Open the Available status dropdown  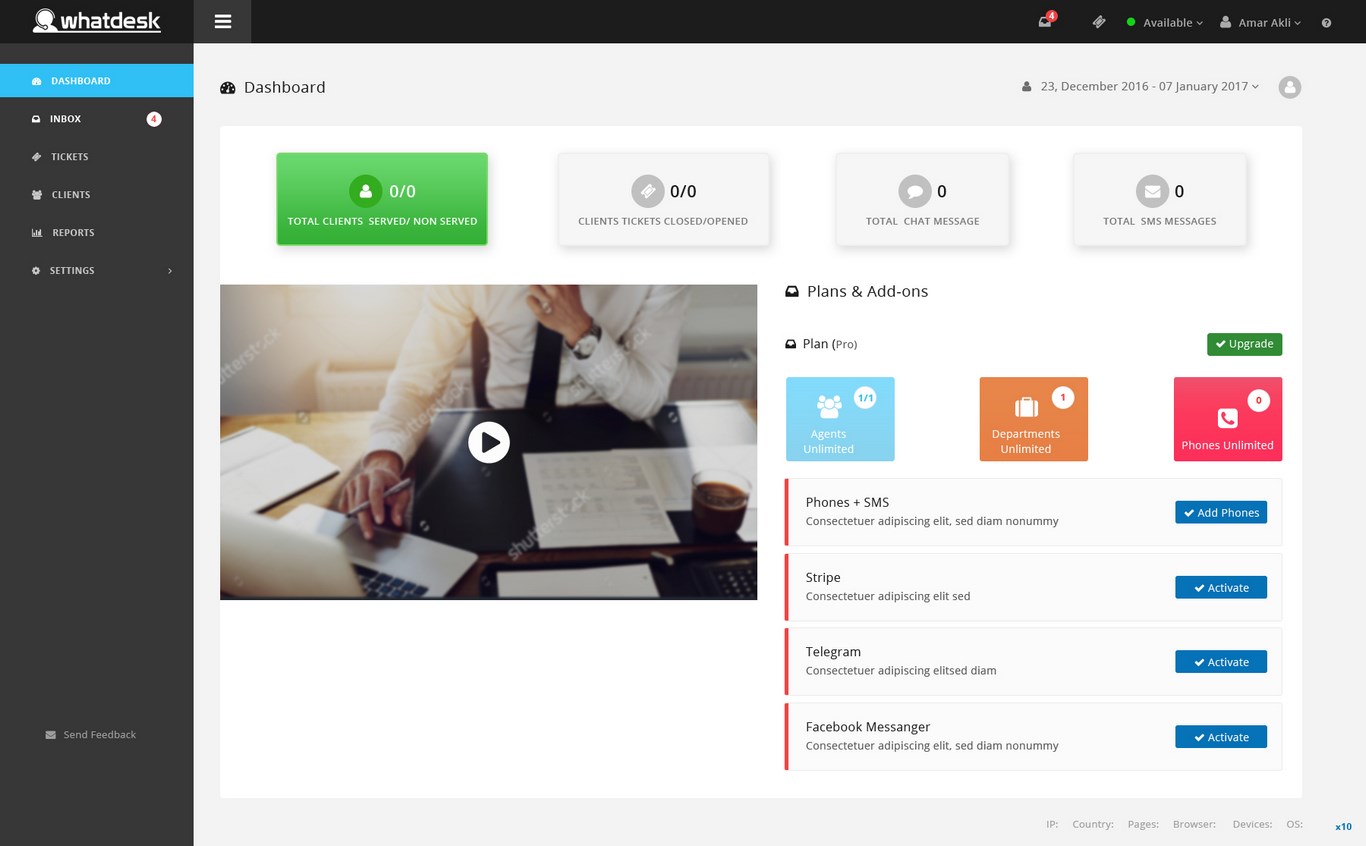coord(1165,22)
